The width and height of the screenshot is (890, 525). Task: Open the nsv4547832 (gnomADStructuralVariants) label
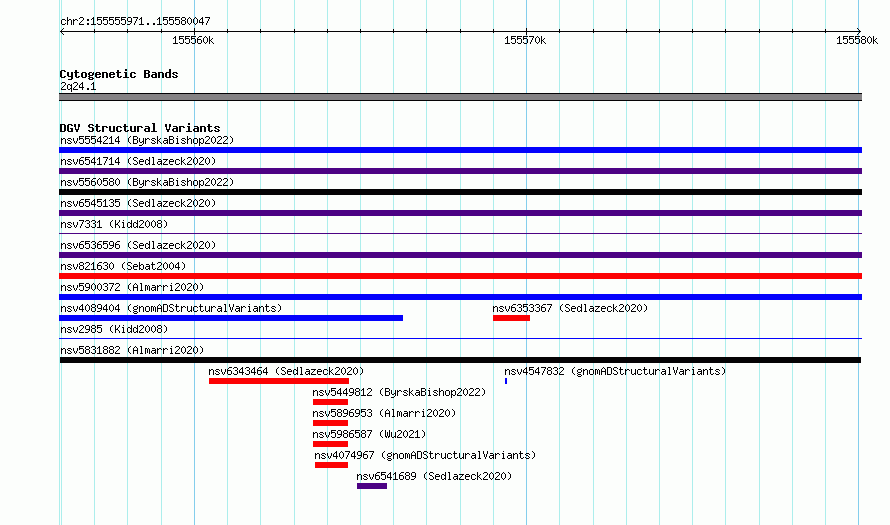(x=615, y=371)
